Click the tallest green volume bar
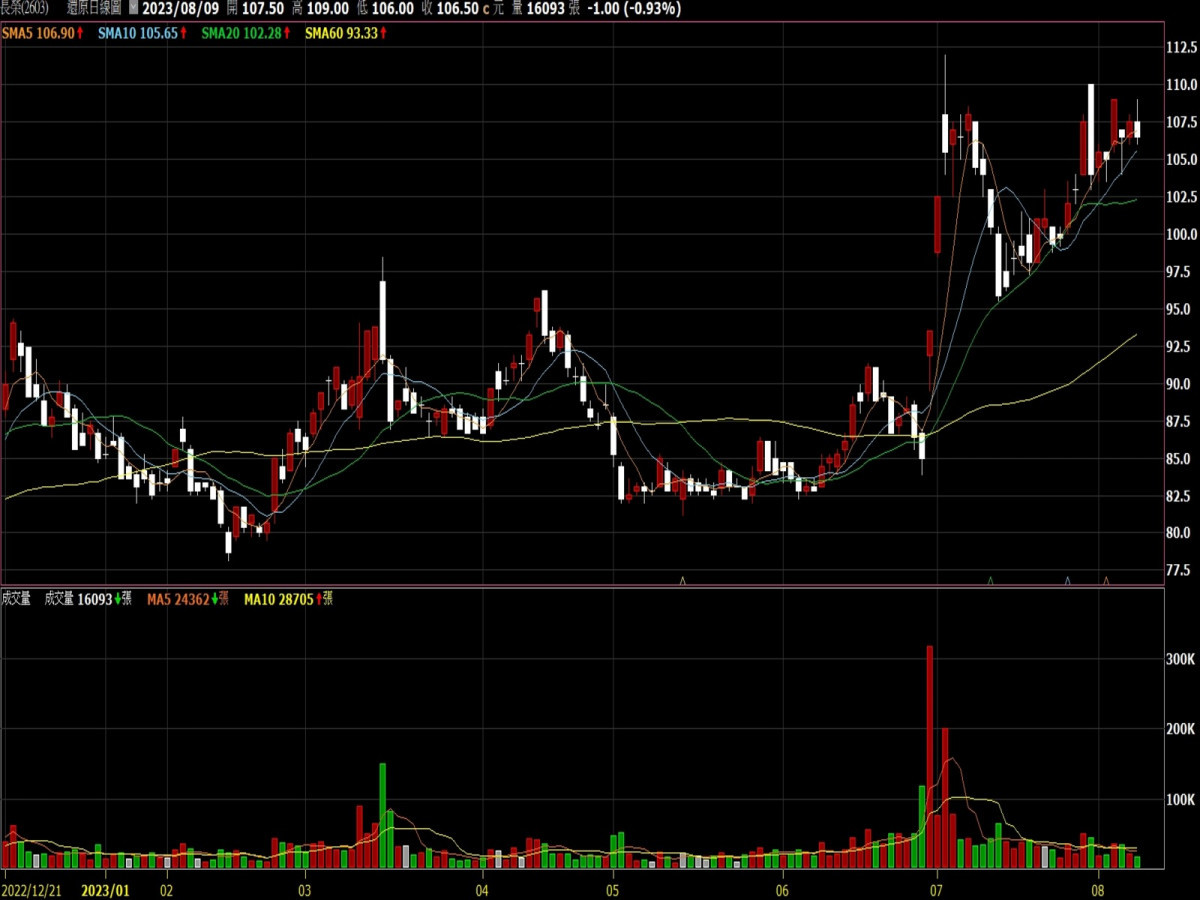The image size is (1200, 900). 382,816
